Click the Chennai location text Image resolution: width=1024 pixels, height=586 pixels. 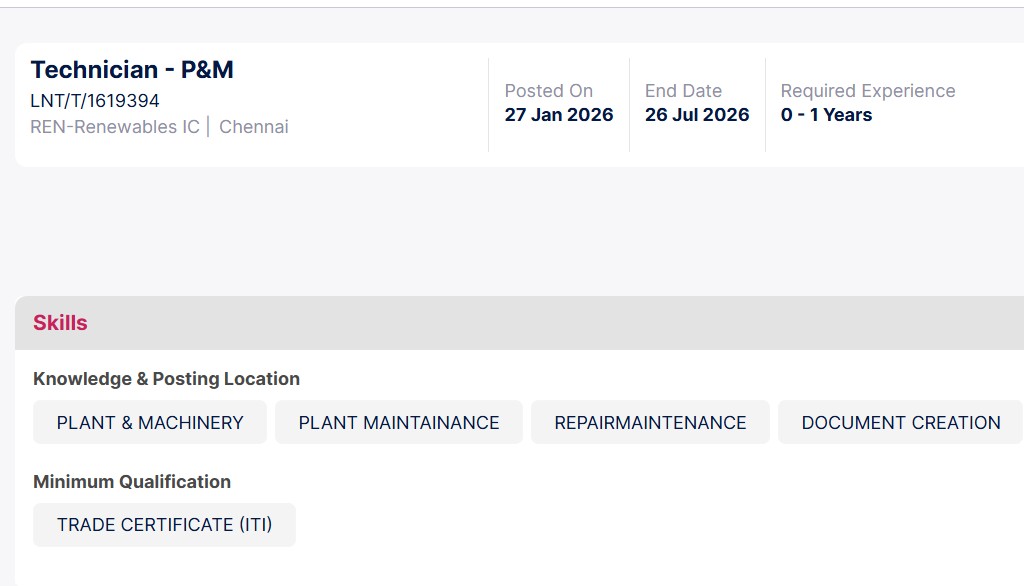point(254,127)
